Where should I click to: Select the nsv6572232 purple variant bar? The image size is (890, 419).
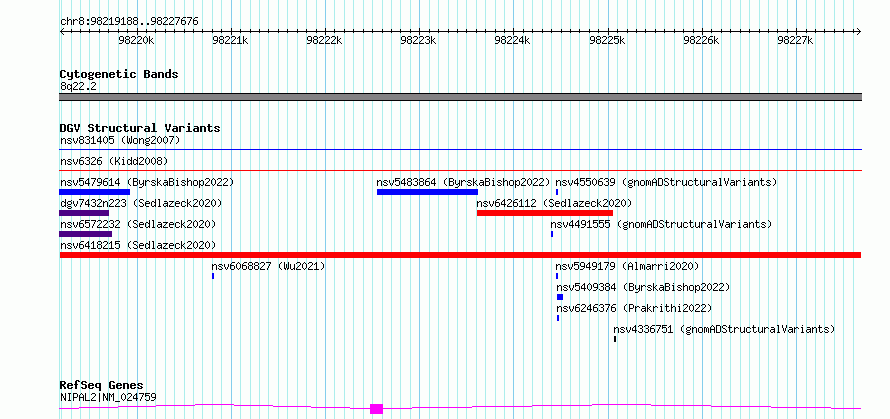(86, 234)
